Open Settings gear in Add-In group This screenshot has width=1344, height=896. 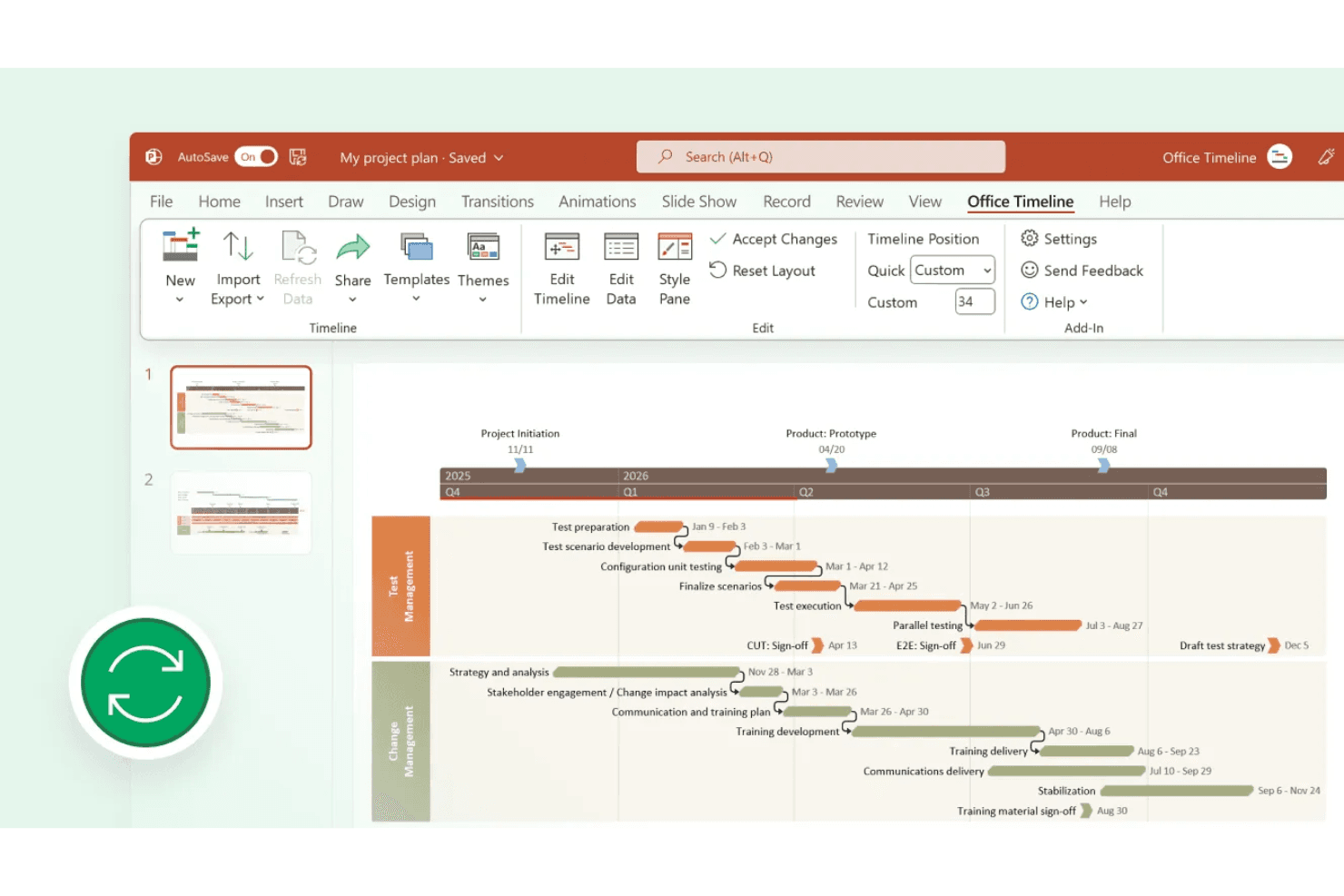tap(1030, 238)
